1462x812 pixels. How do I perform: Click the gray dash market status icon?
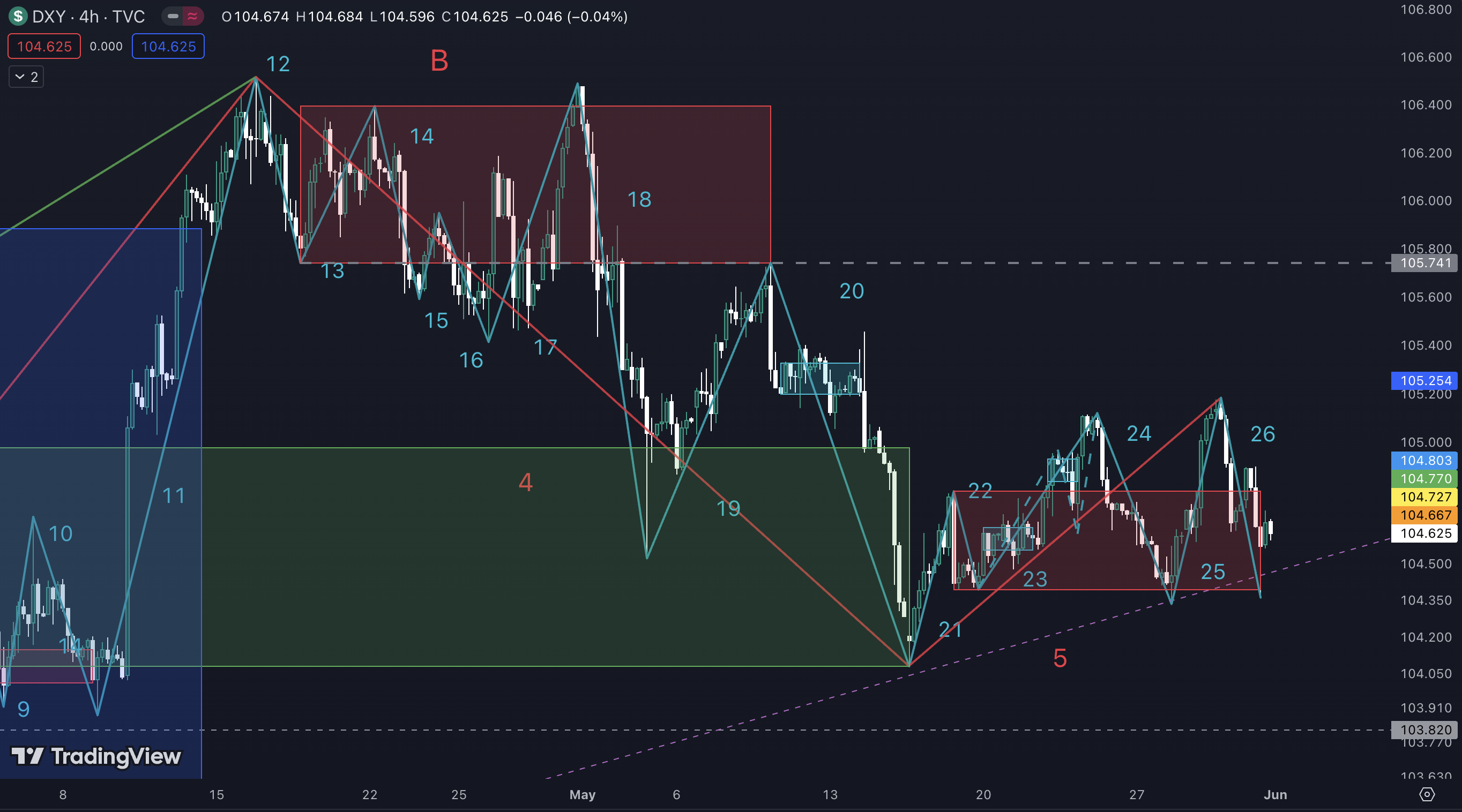point(173,17)
